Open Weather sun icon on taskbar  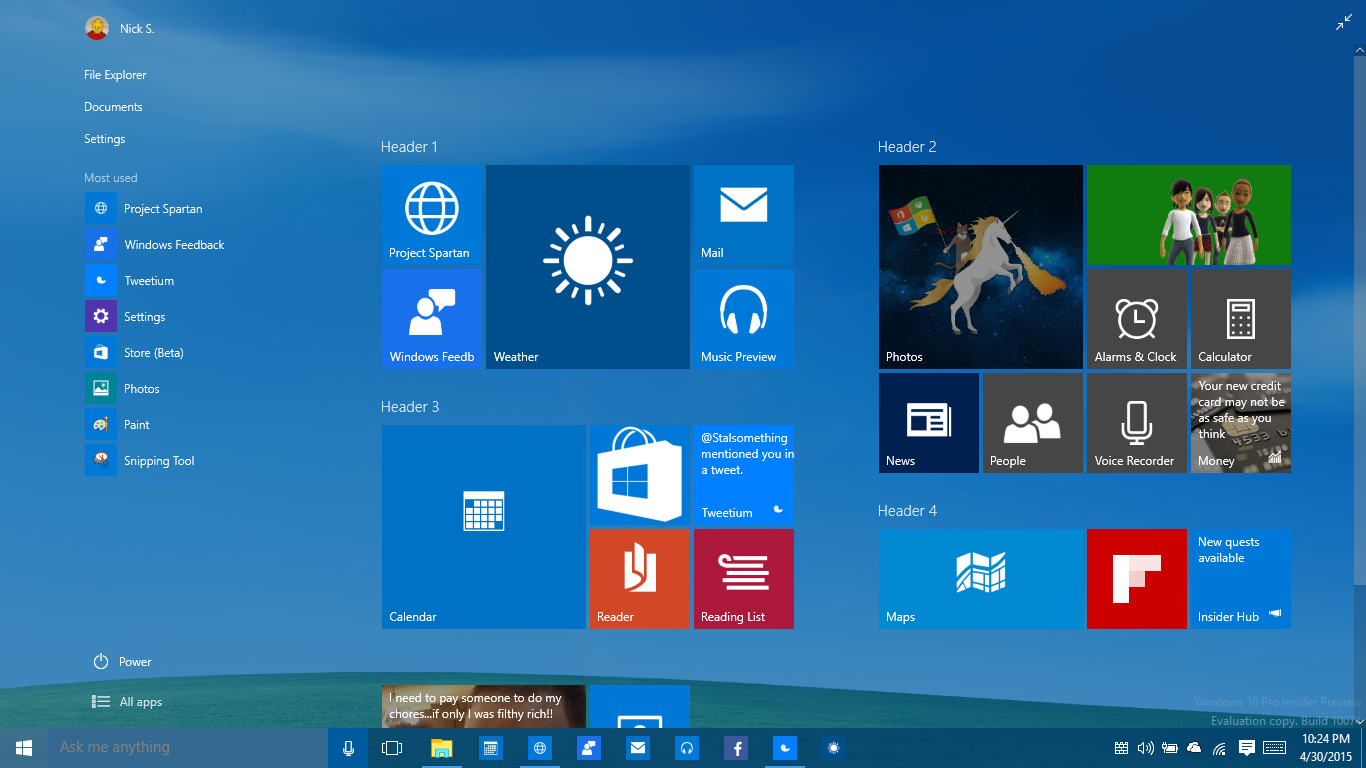click(833, 747)
